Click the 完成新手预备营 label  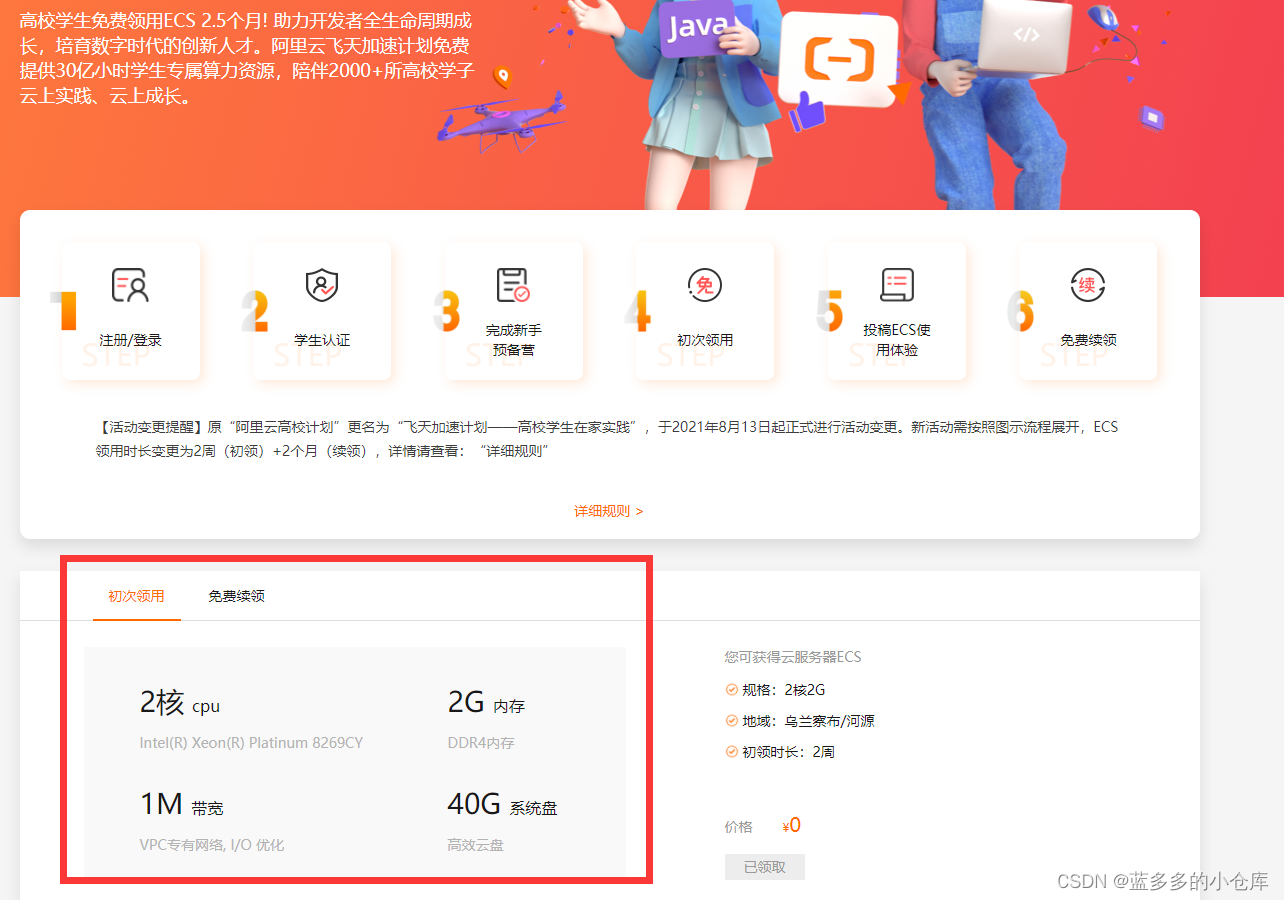pos(513,340)
